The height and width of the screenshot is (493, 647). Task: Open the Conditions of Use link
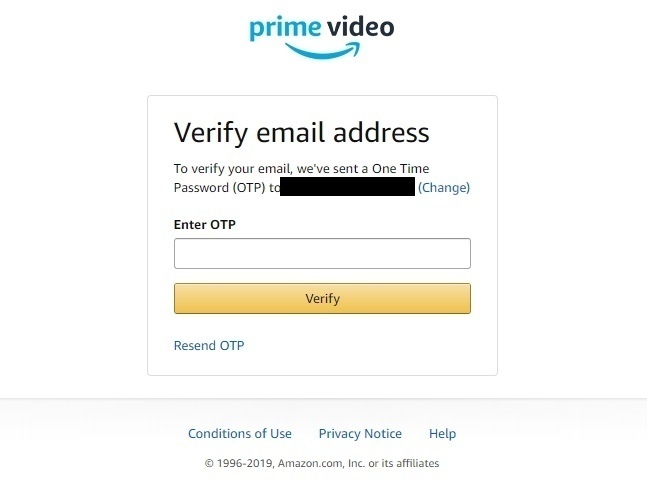[x=240, y=434]
